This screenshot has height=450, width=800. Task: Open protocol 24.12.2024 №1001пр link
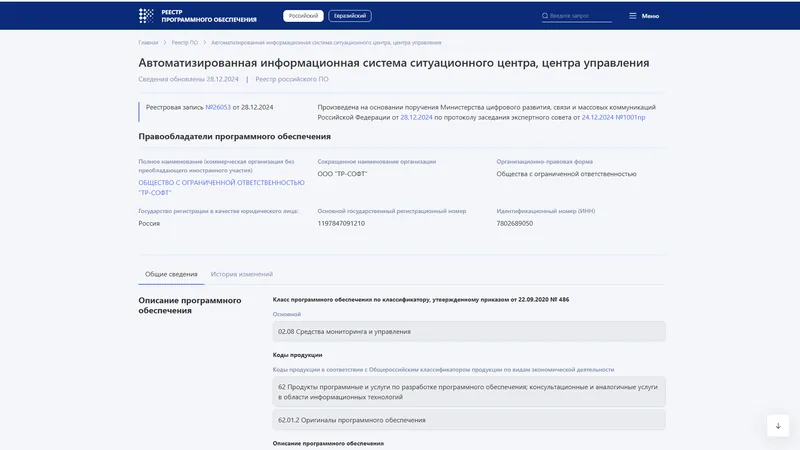613,117
